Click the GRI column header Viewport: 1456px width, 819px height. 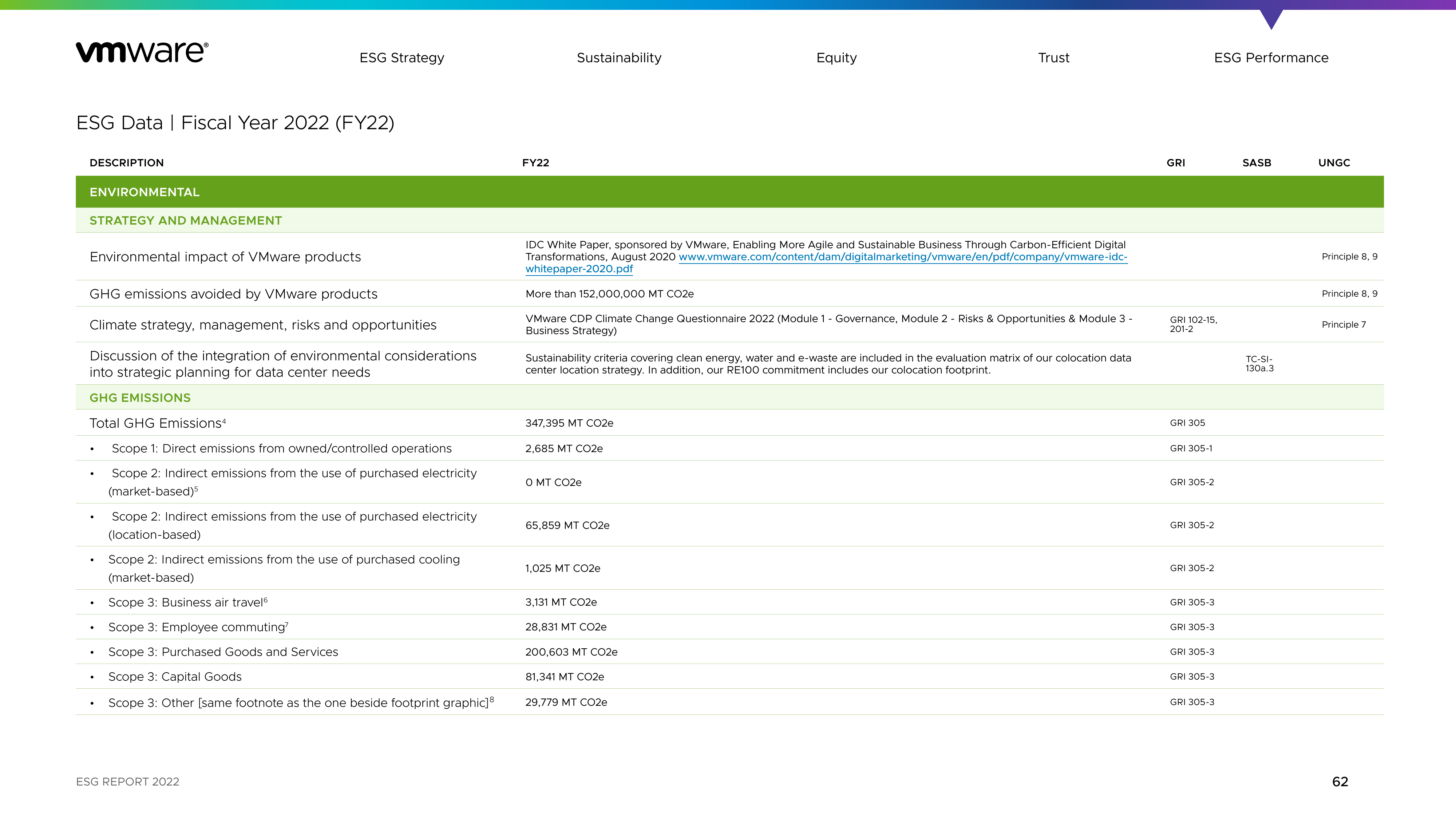point(1176,163)
